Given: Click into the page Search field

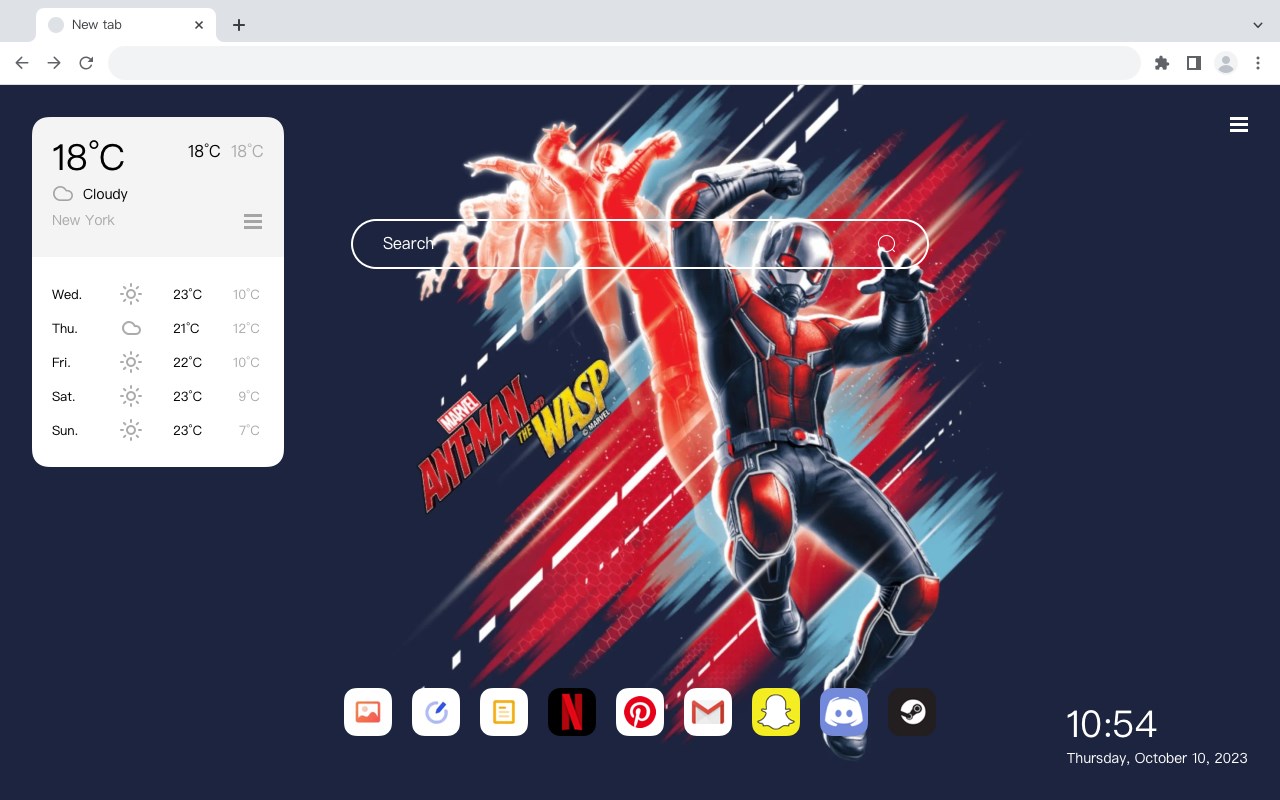Looking at the screenshot, I should click(x=640, y=244).
